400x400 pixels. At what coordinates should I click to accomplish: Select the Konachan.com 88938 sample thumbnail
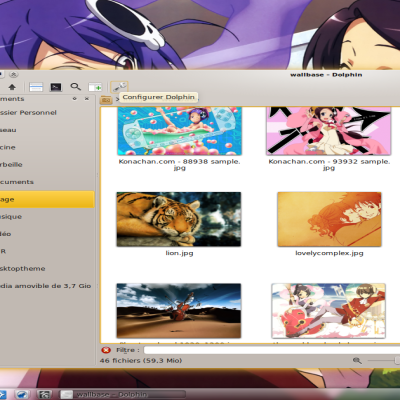click(x=179, y=131)
